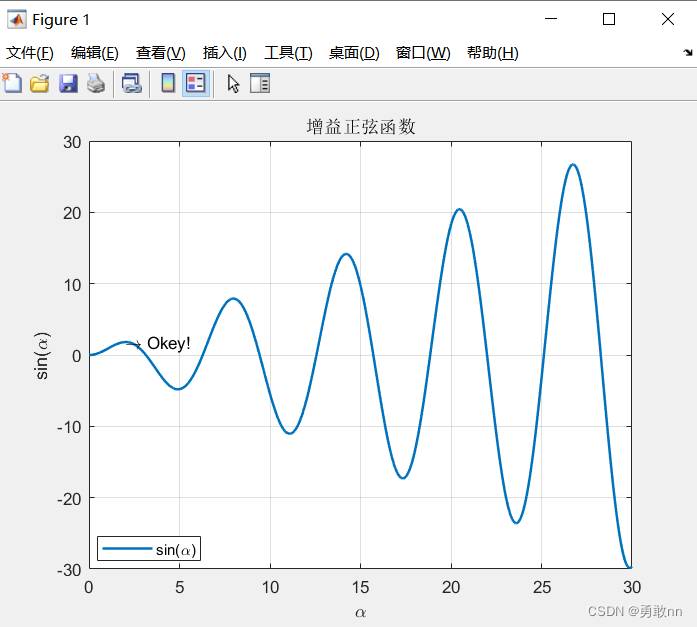
Task: Select the plot title 增益正弦函数
Action: coord(361,127)
